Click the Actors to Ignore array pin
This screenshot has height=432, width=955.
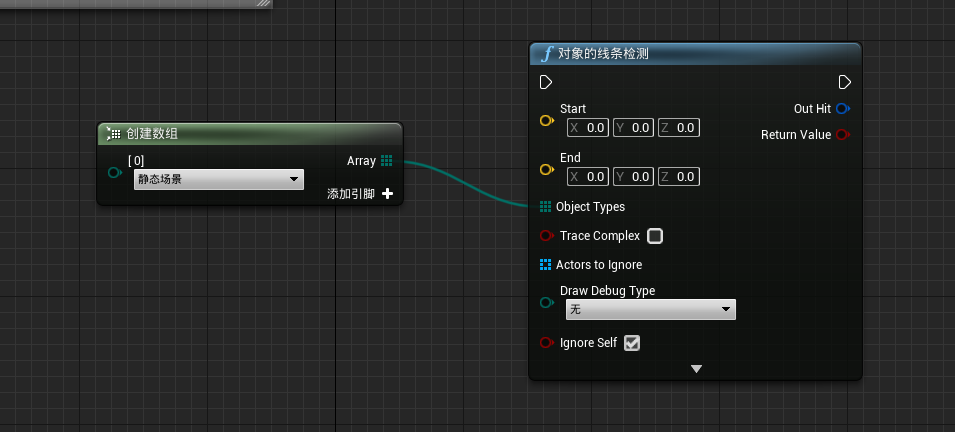pyautogui.click(x=545, y=265)
